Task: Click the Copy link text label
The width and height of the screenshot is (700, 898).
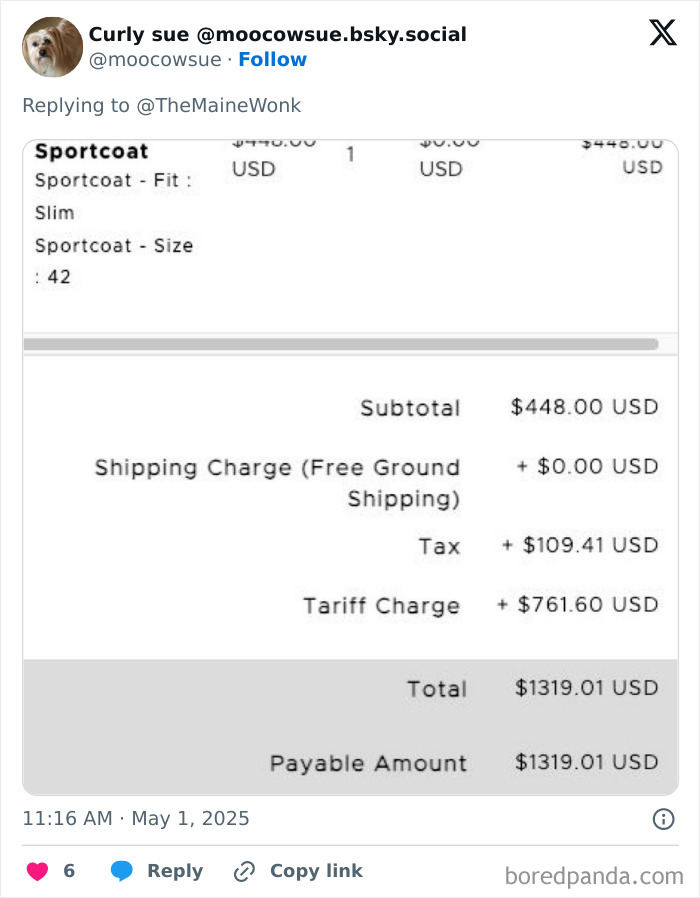Action: 314,871
